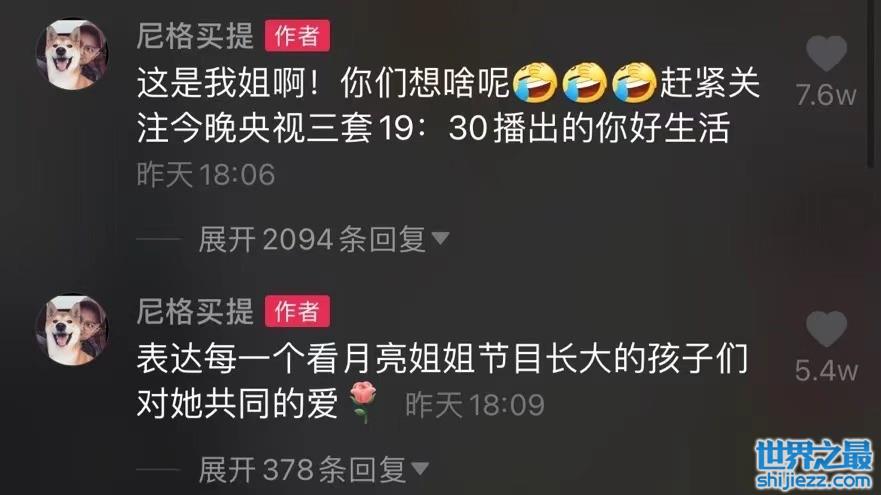This screenshot has width=881, height=495.
Task: Tap the heart on the 月亮姐姐 comment
Action: [x=826, y=329]
